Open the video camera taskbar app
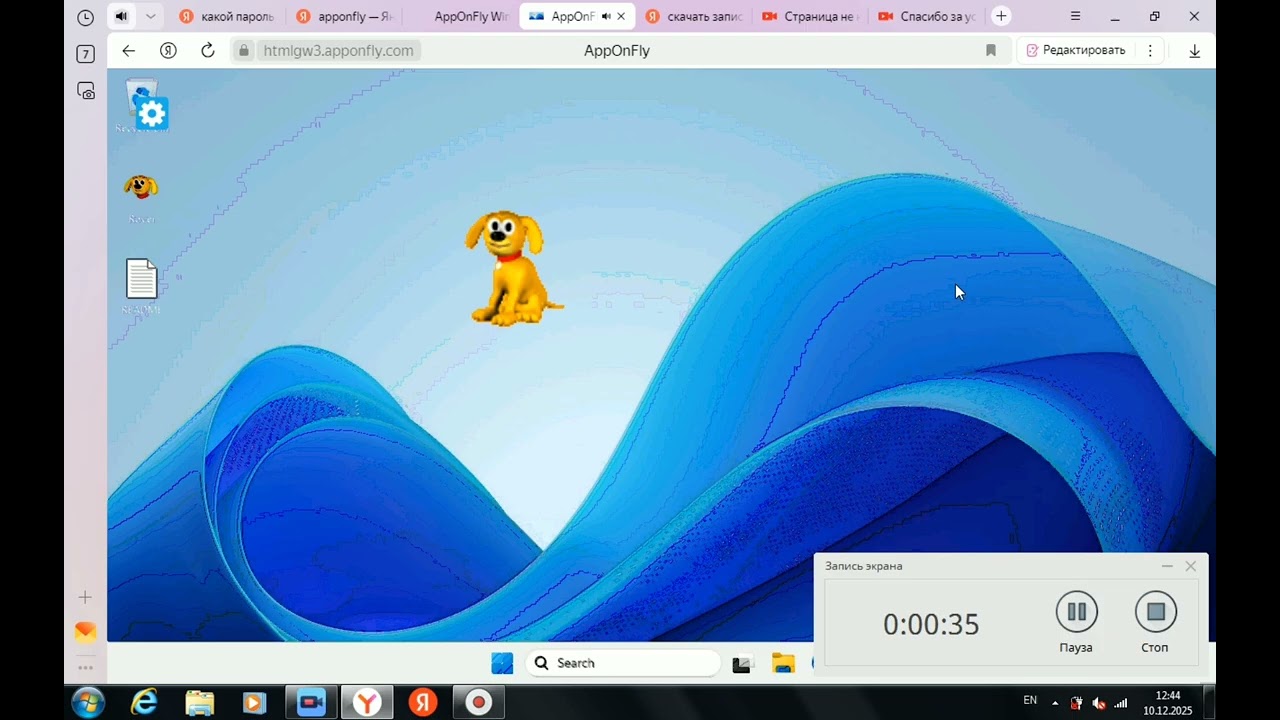 click(312, 702)
